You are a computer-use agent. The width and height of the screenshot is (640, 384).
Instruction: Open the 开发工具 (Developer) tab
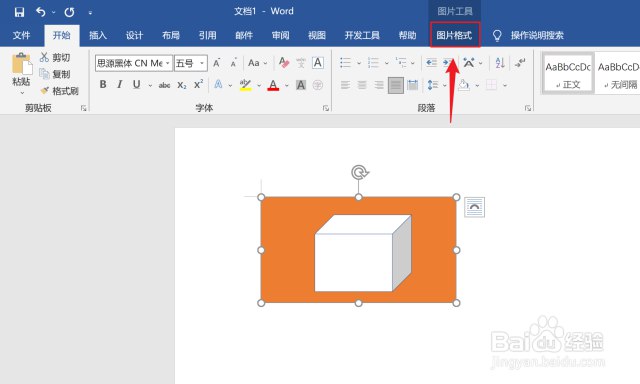(x=362, y=36)
